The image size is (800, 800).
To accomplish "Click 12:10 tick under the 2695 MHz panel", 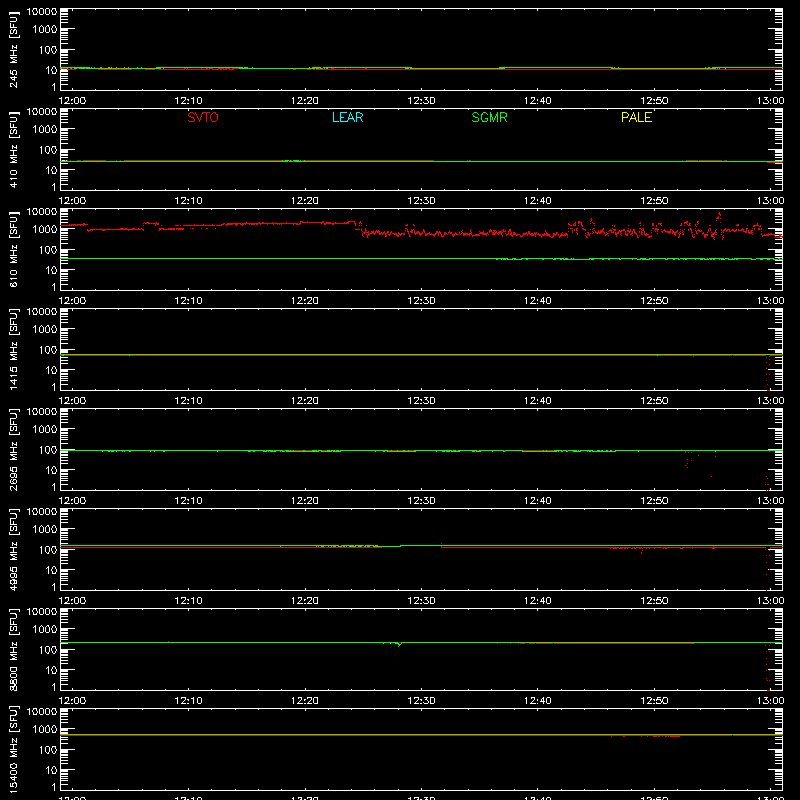I will coord(189,501).
